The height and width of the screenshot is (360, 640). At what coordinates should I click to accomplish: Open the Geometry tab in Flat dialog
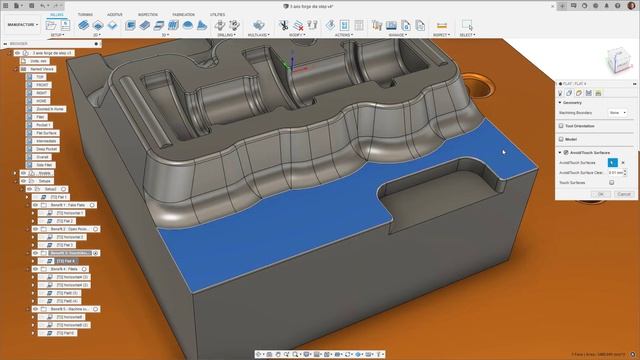569,93
